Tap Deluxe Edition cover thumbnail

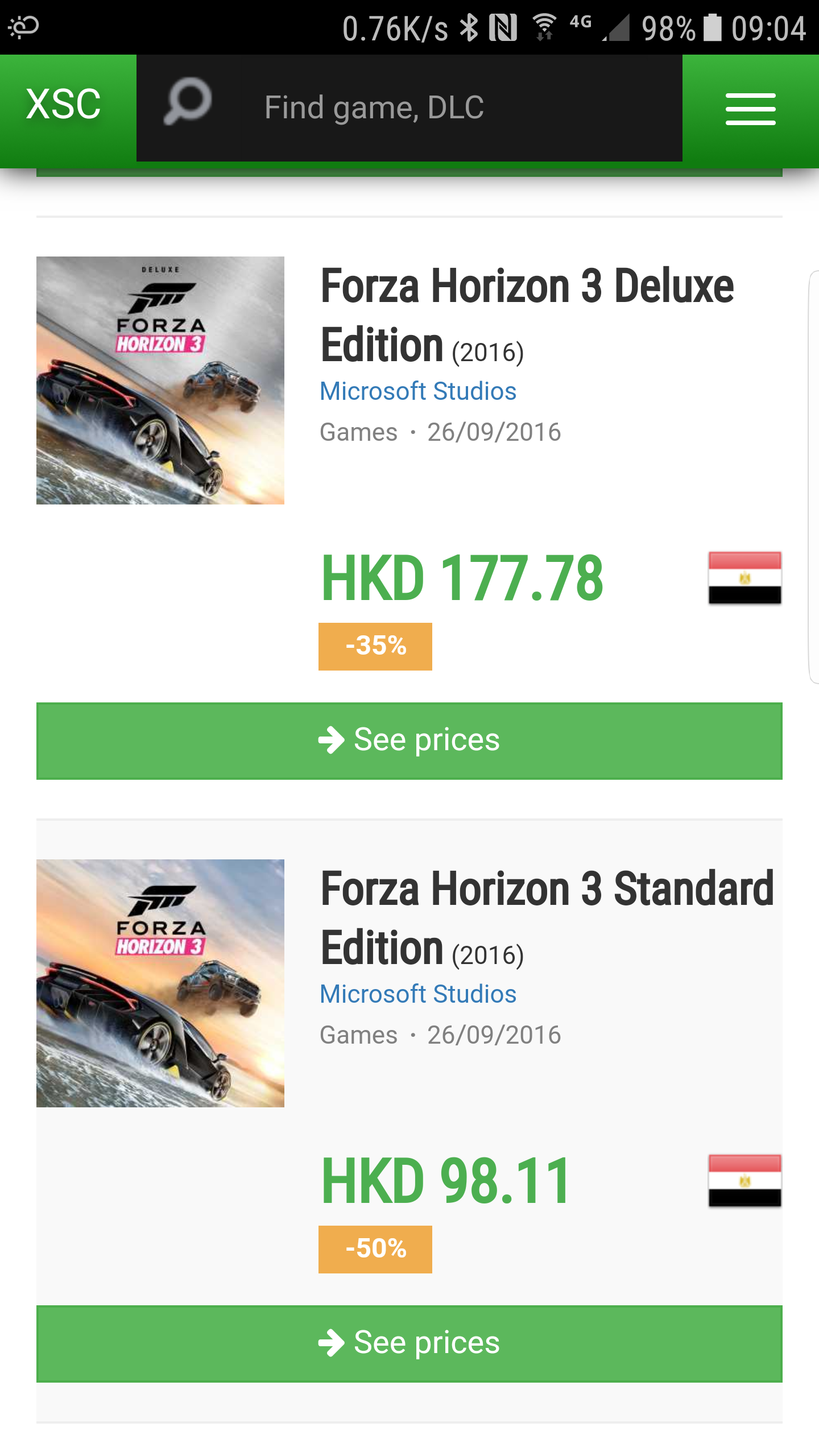tap(160, 380)
